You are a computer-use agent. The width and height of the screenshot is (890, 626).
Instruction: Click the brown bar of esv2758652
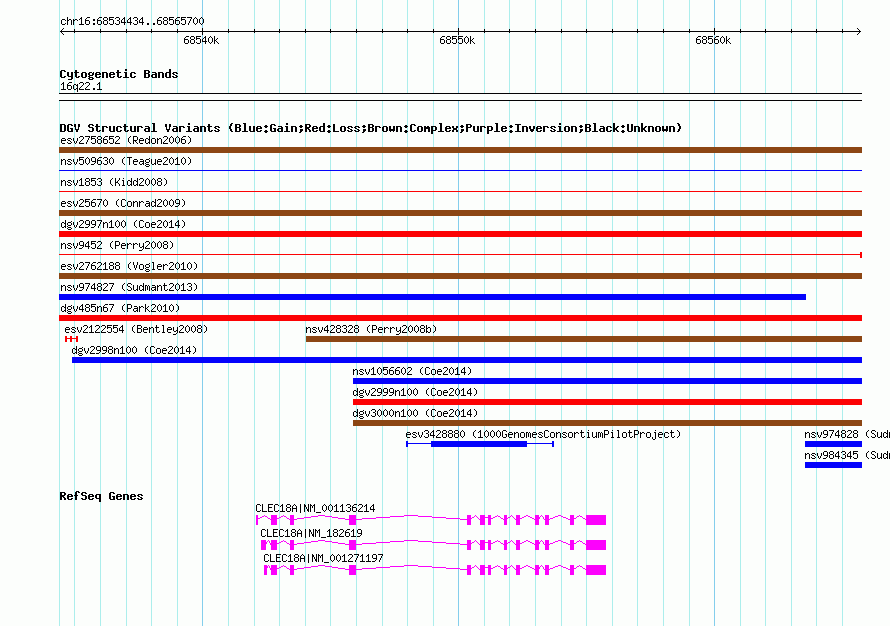460,150
